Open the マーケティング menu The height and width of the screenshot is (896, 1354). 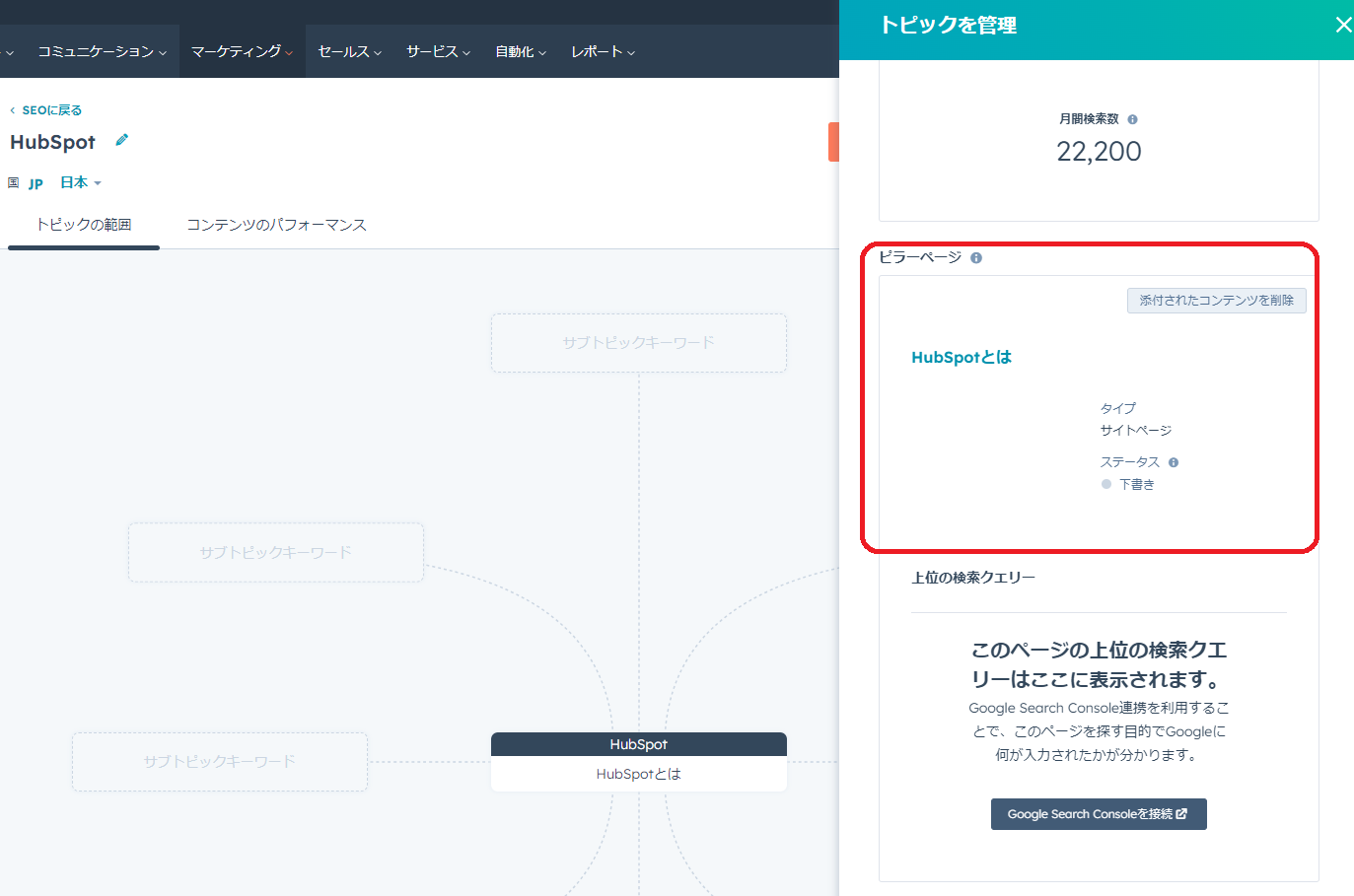(242, 51)
